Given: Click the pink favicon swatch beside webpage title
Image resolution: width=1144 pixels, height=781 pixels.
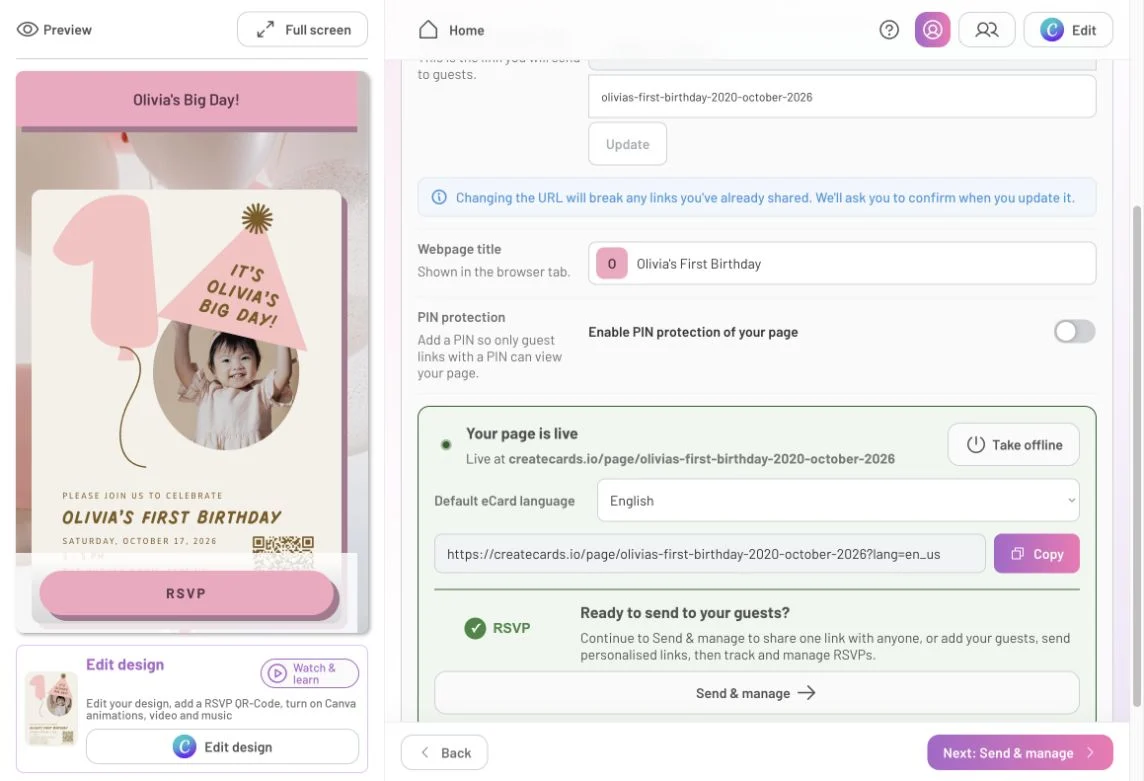Looking at the screenshot, I should 611,263.
